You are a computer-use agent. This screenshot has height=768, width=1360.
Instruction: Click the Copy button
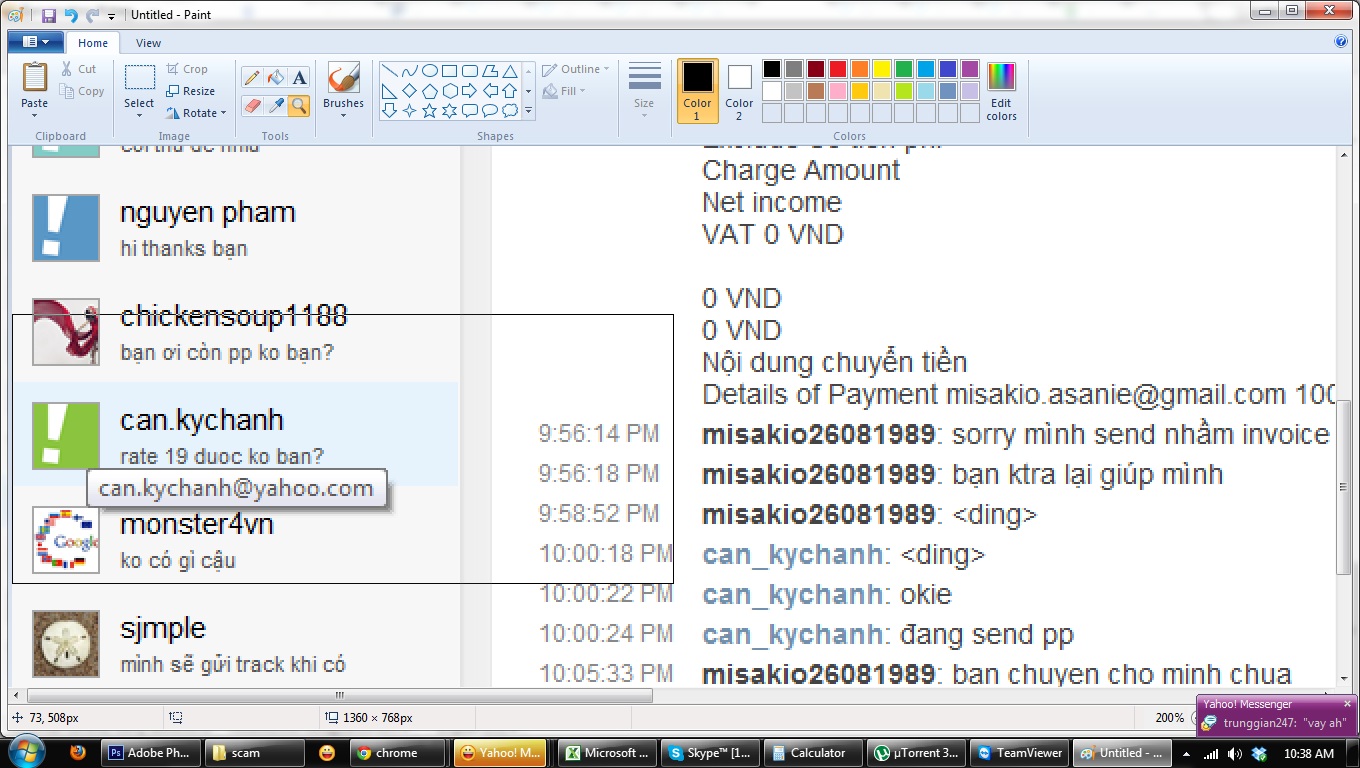(82, 91)
